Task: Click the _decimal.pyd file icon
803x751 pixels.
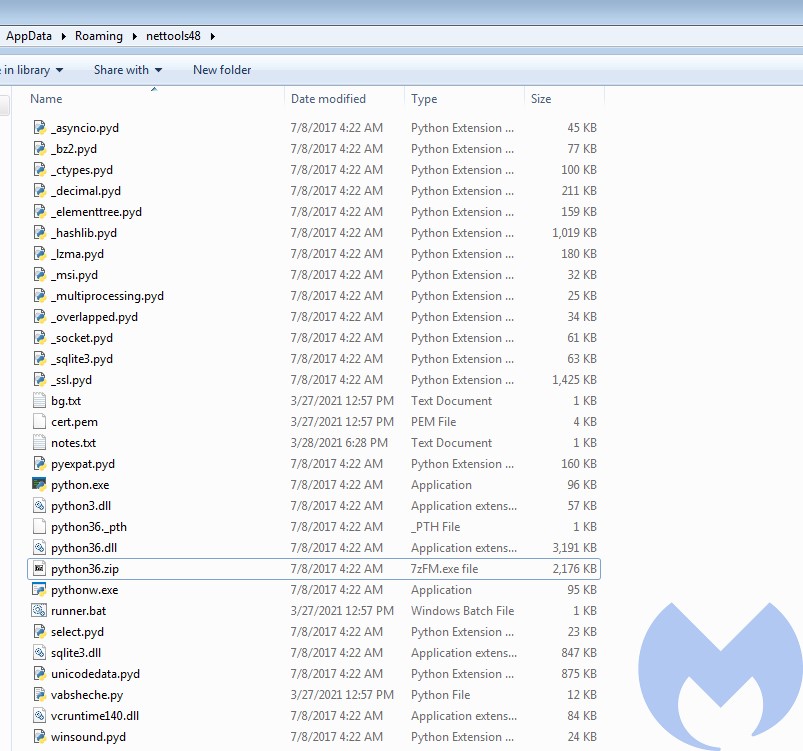Action: 39,190
